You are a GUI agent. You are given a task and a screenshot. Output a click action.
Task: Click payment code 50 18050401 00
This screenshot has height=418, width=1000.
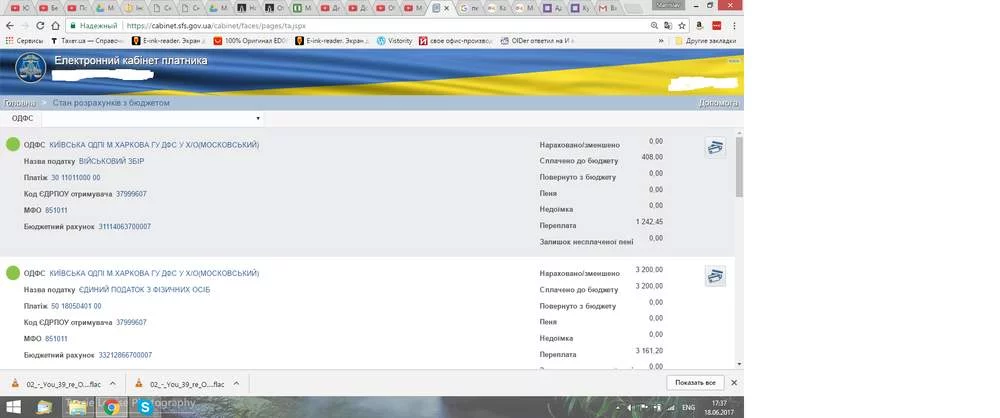(x=76, y=306)
